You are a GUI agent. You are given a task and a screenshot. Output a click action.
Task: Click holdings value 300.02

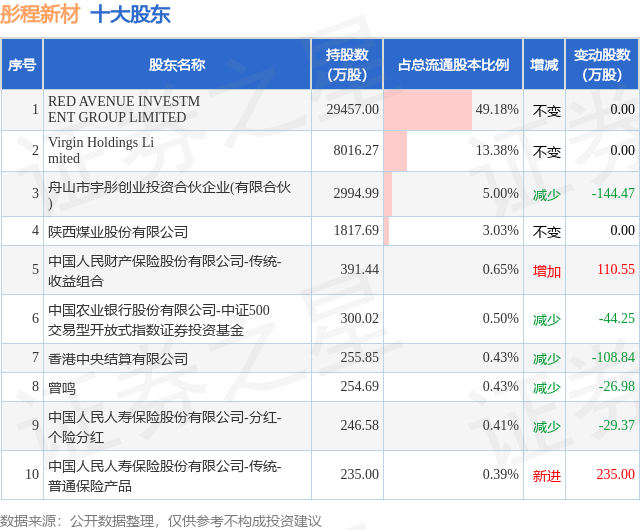[x=360, y=318]
